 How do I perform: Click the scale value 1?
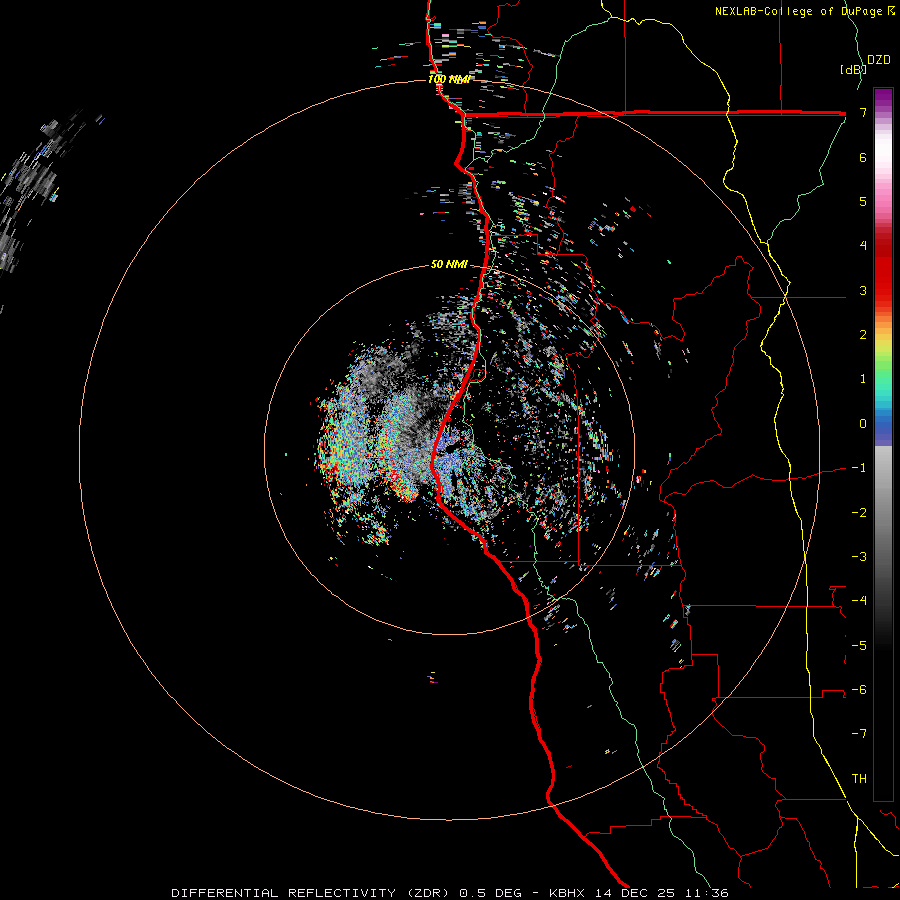pos(863,379)
